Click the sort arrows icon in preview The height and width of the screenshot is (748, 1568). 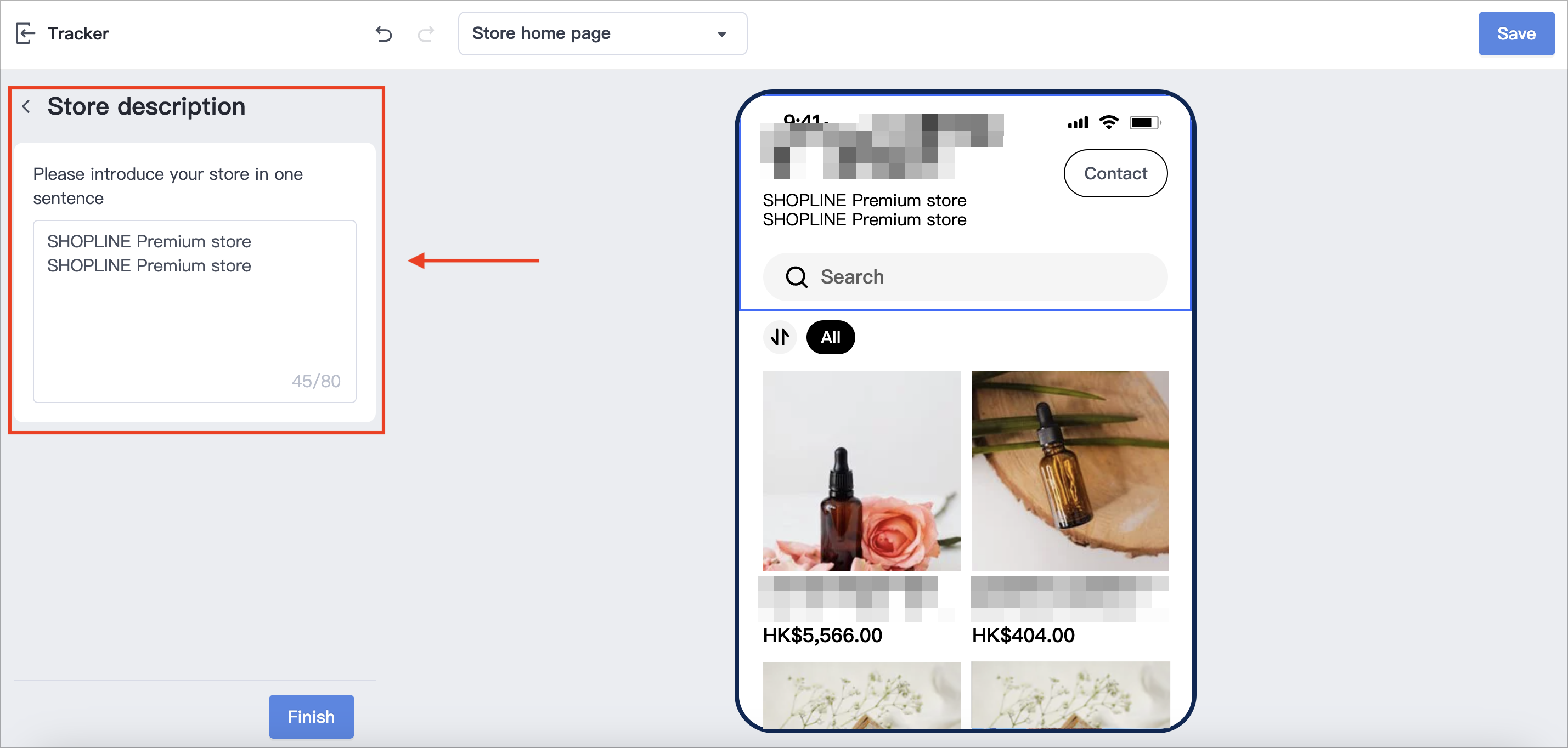[780, 337]
